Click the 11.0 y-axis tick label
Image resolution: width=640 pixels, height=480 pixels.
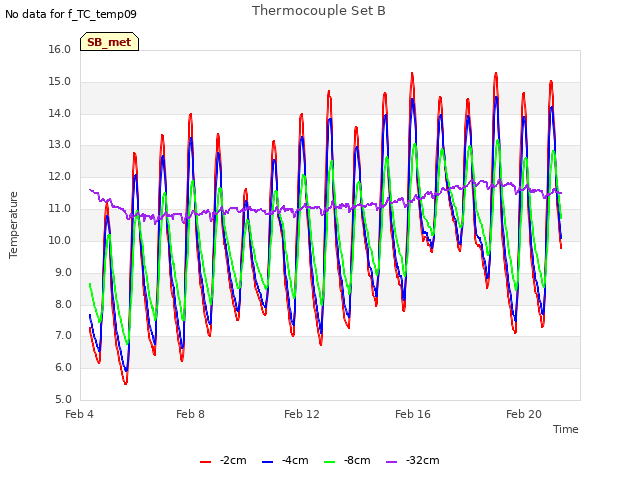60,209
